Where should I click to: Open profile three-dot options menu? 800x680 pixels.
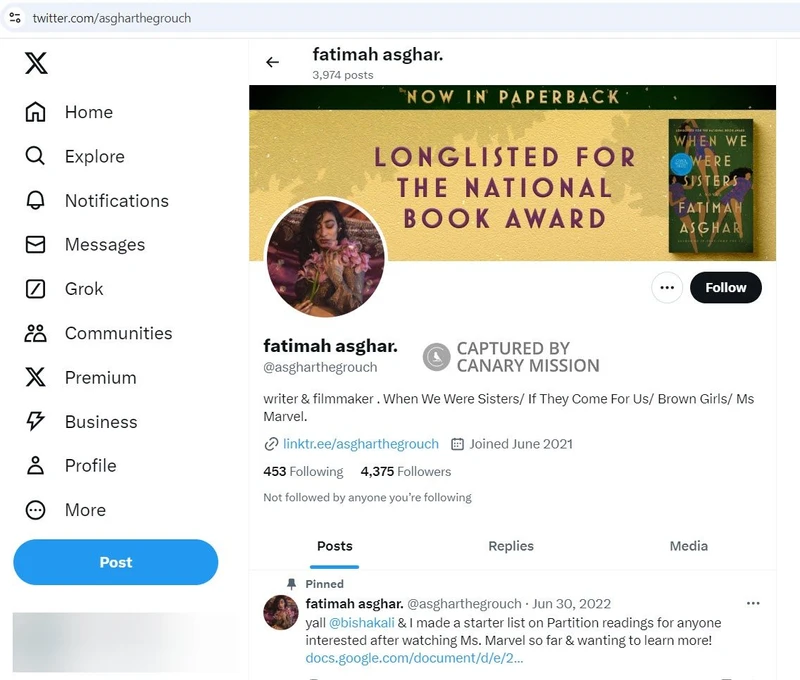point(667,288)
